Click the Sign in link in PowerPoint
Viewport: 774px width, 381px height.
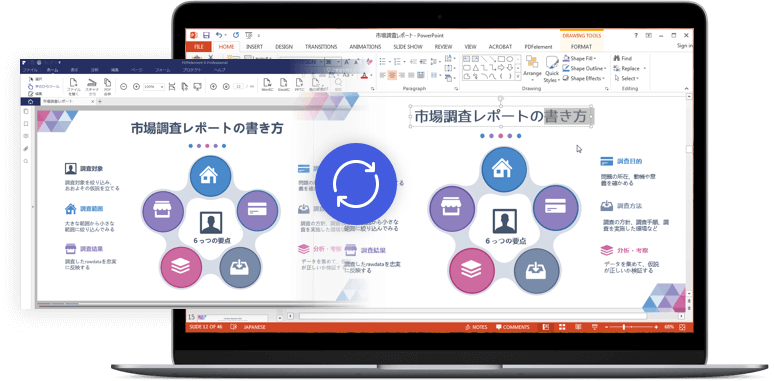[x=685, y=46]
